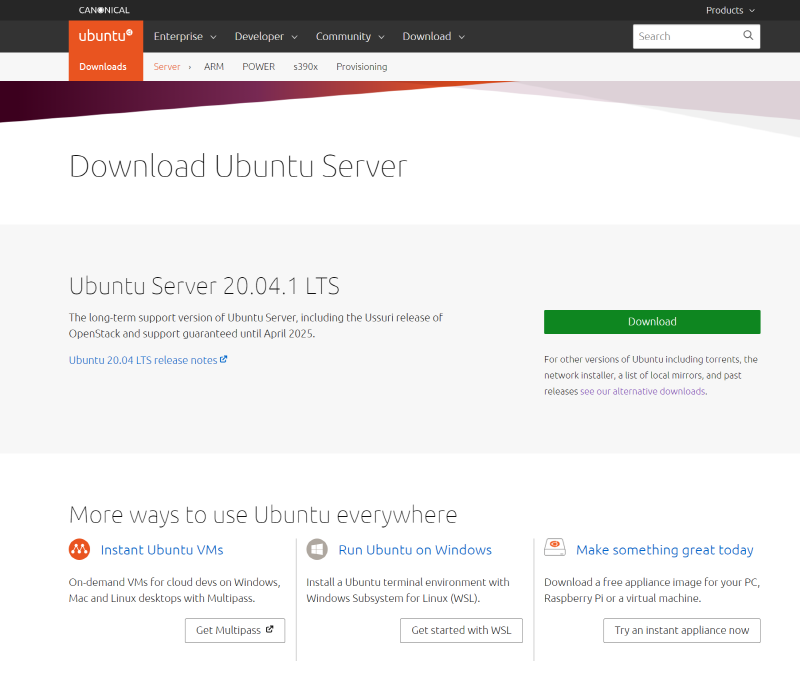This screenshot has width=800, height=679.
Task: Click the Windows terminal icon near Run Ubuntu
Action: pos(317,549)
